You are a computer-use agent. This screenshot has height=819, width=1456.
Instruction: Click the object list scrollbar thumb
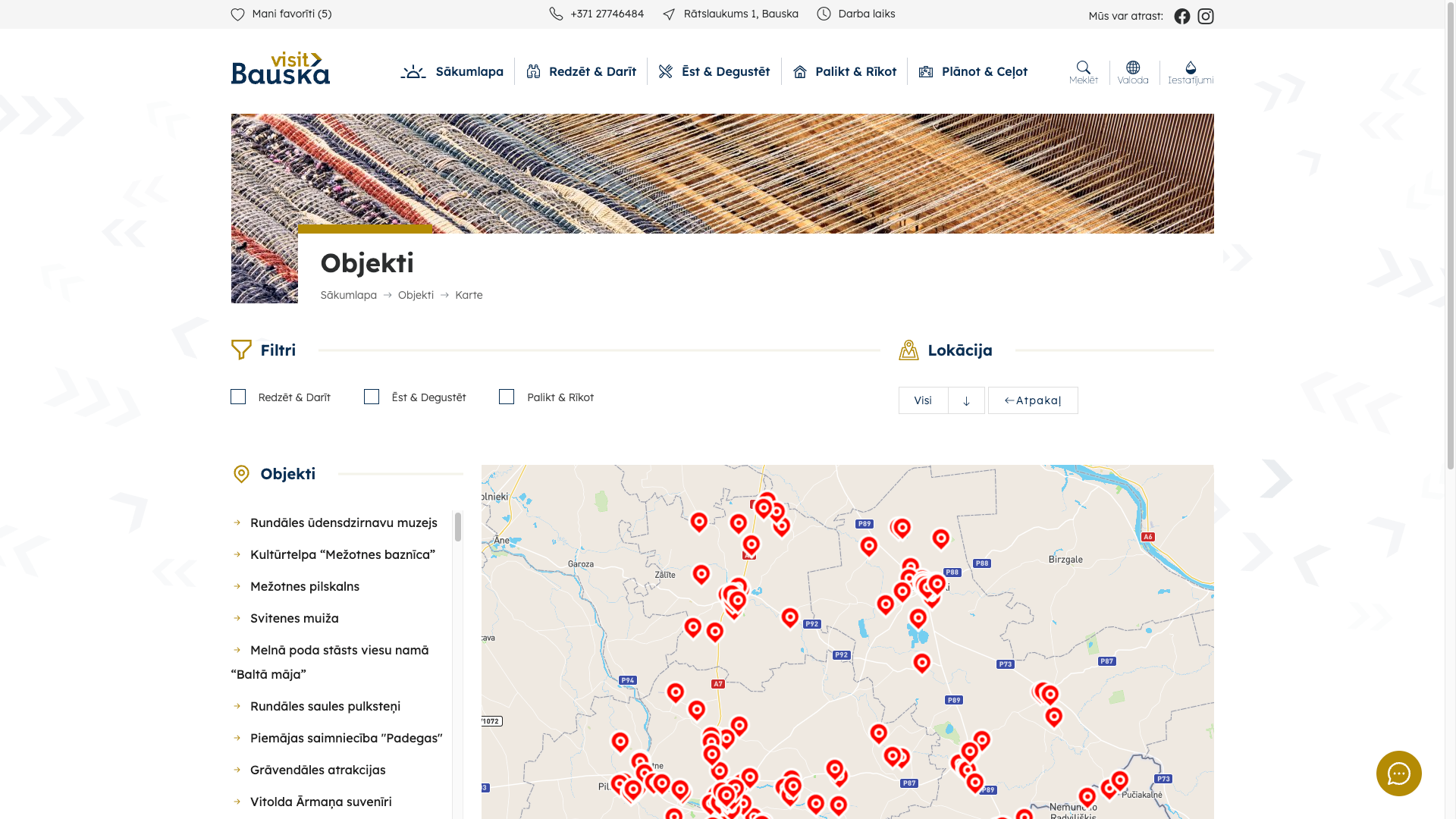[x=458, y=527]
